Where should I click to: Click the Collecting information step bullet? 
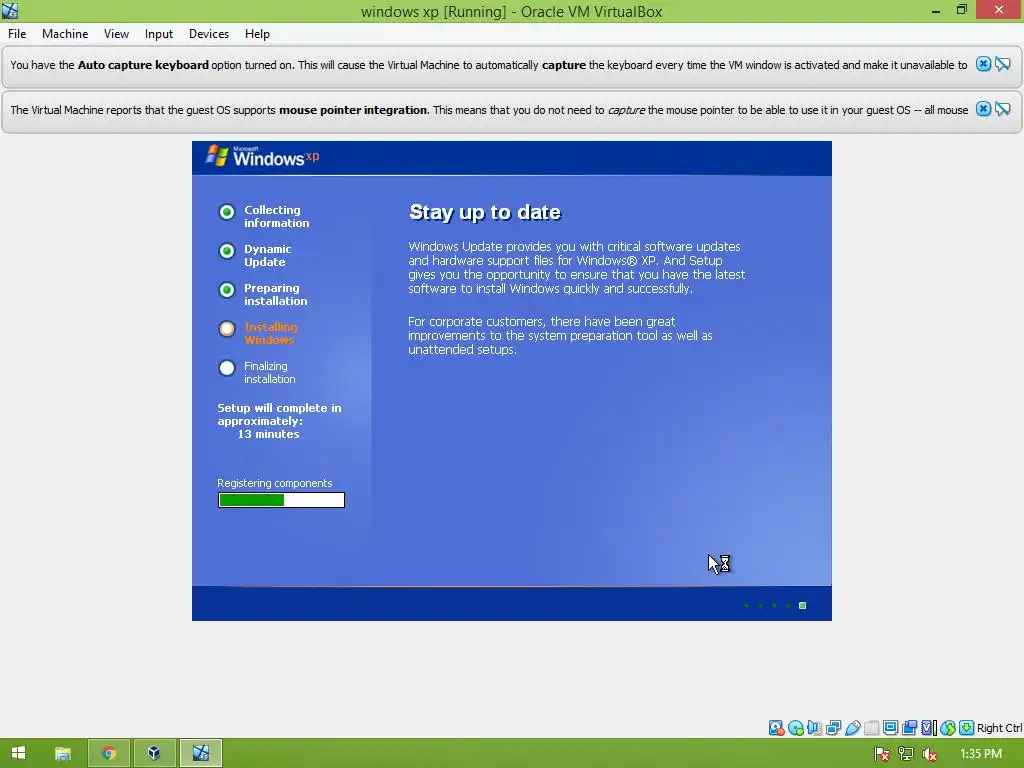(227, 212)
